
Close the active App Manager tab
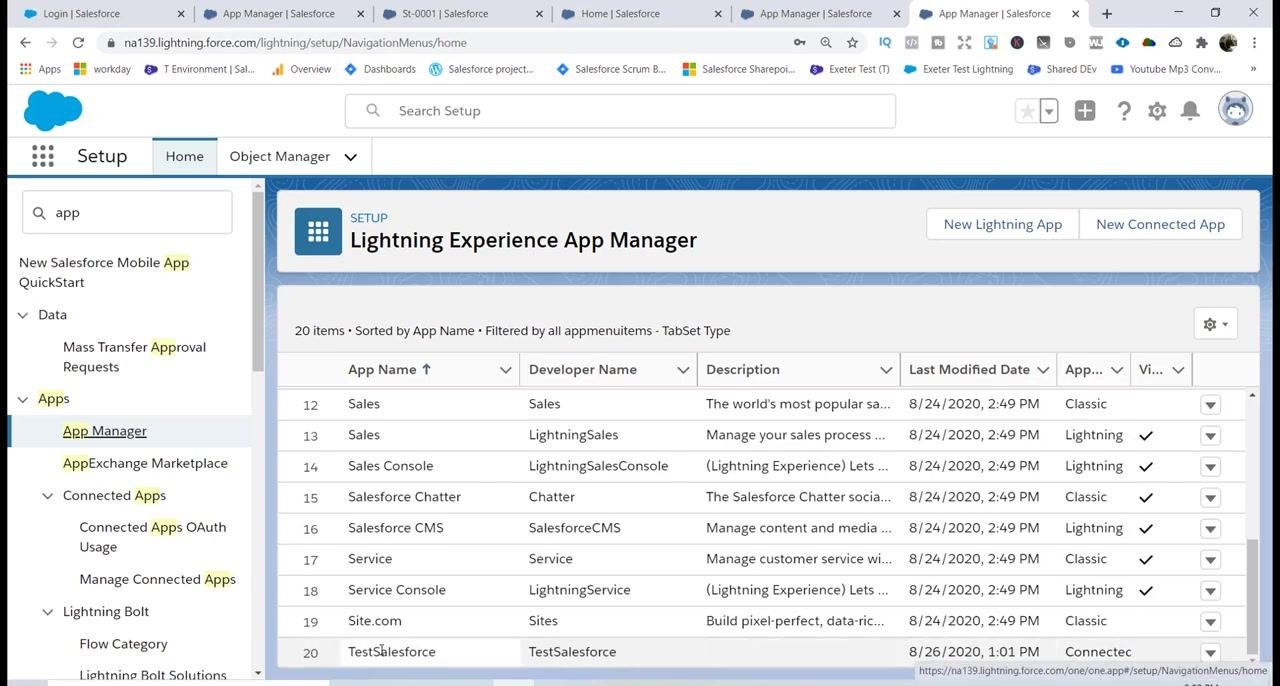pos(1076,14)
